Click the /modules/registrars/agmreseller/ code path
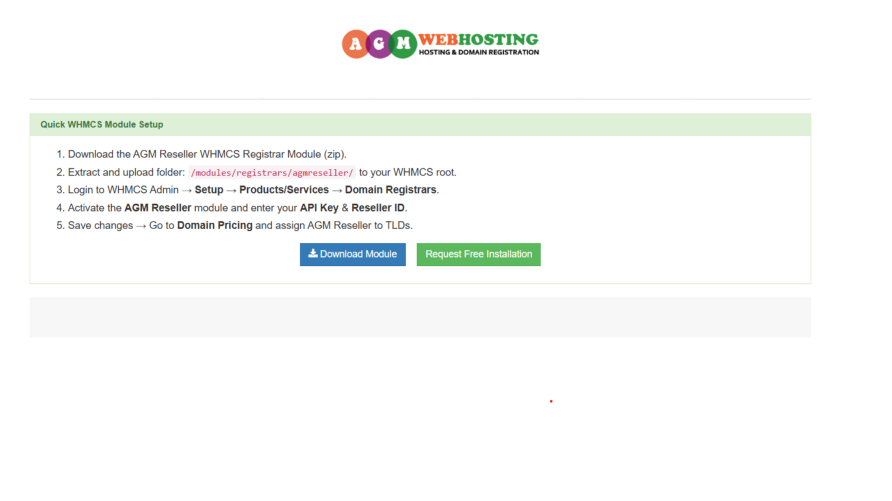The height and width of the screenshot is (501, 892). point(272,172)
